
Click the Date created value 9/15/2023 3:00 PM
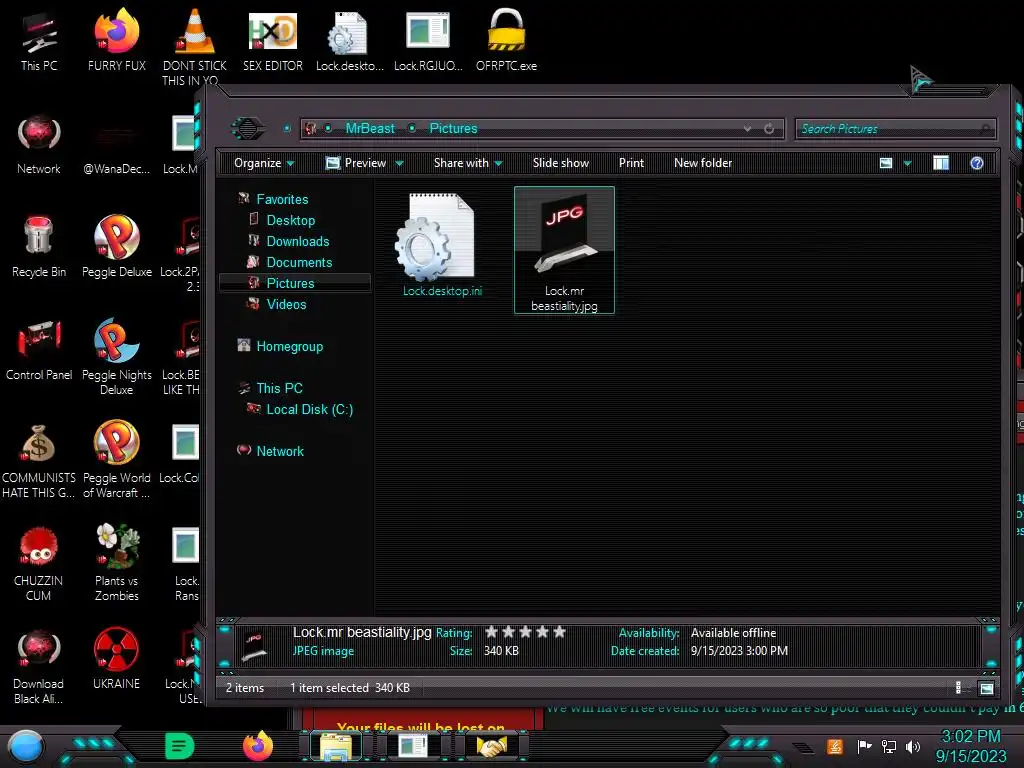click(x=739, y=650)
